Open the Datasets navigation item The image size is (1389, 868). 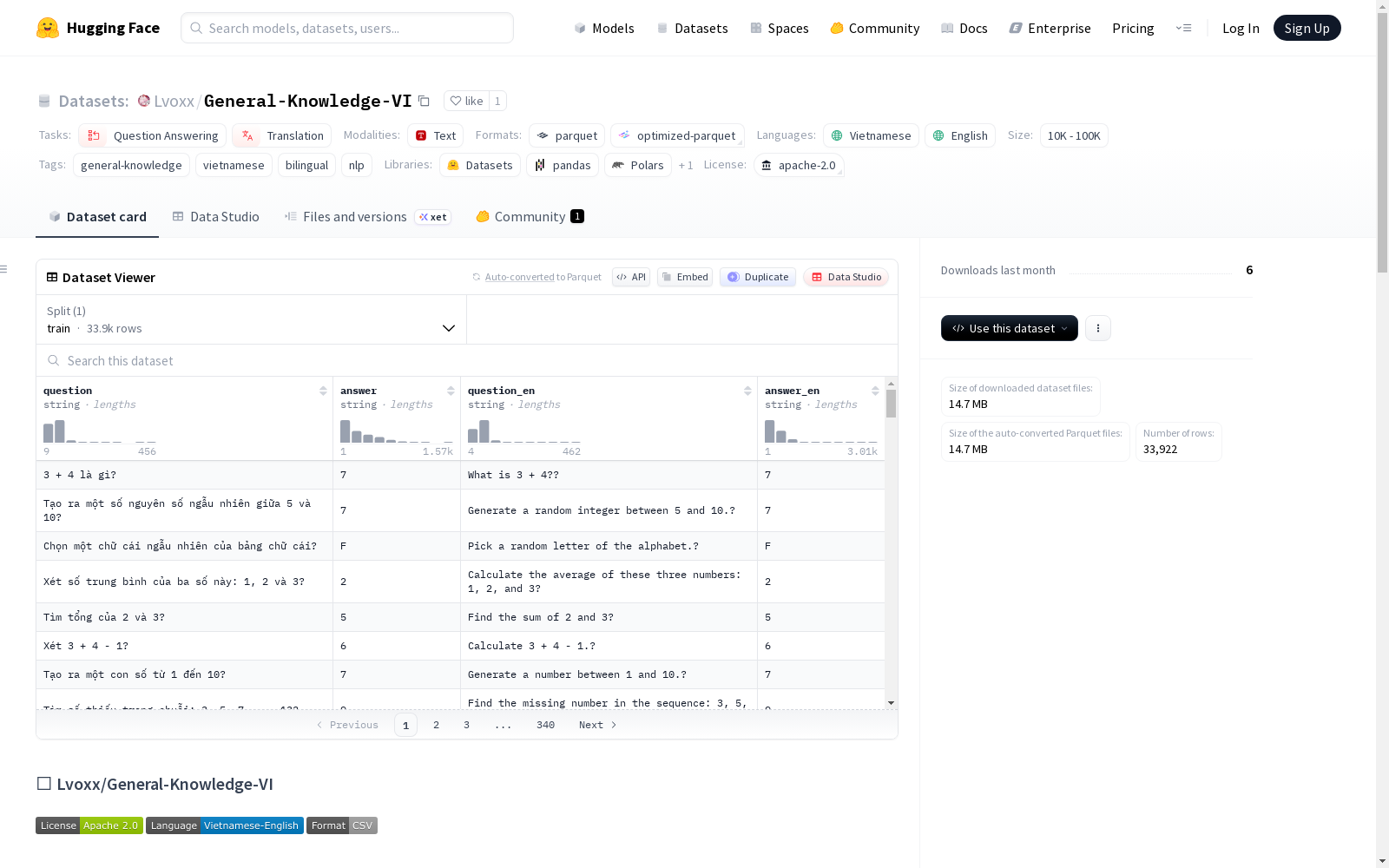click(692, 28)
